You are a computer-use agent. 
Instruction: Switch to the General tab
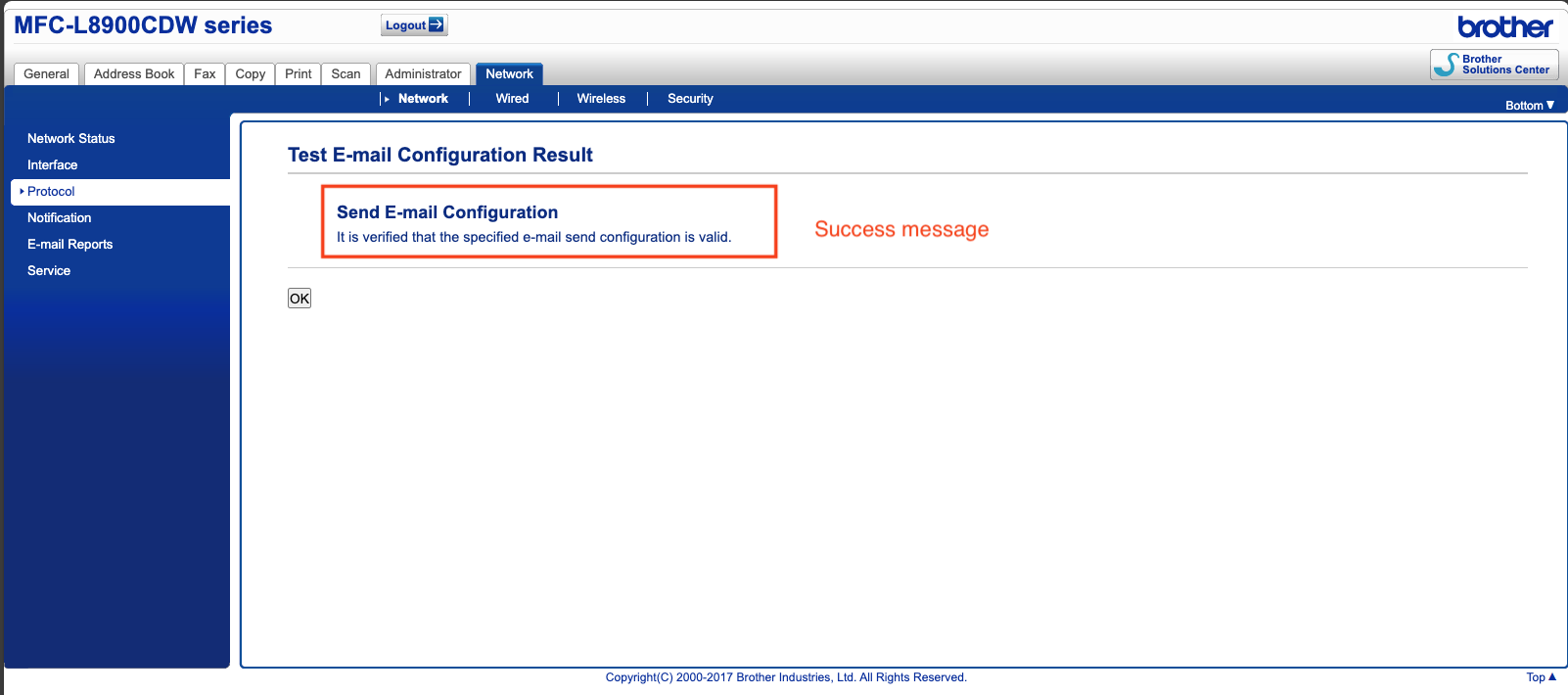[46, 74]
